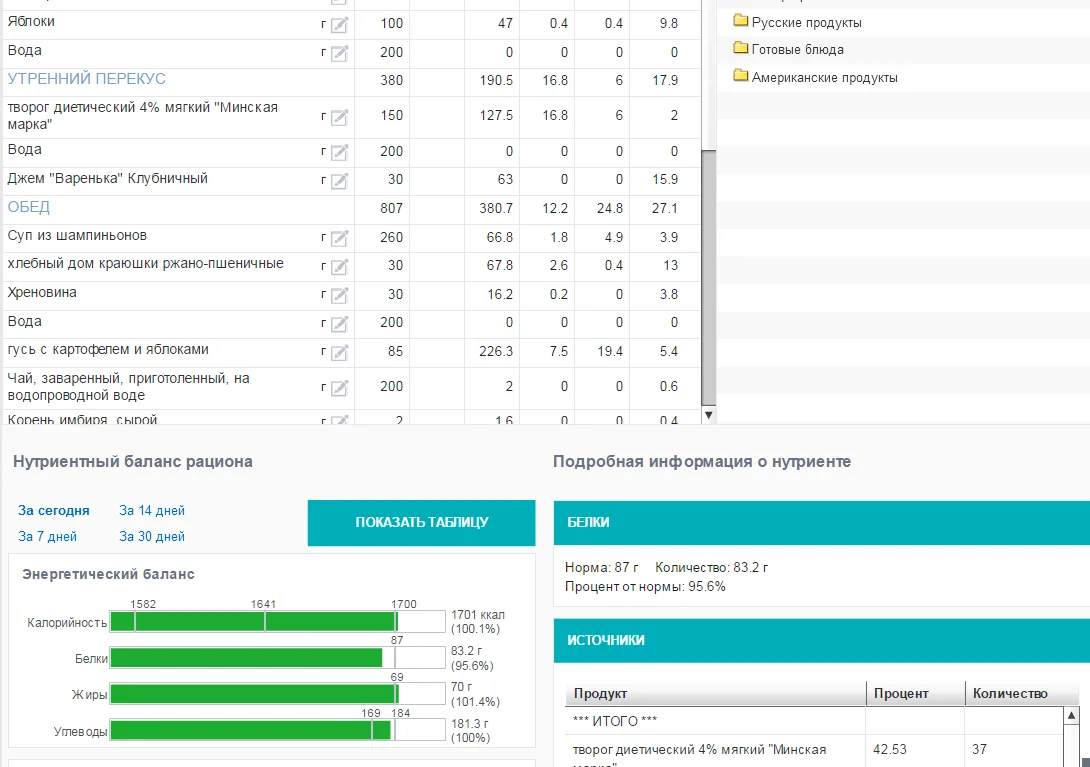The width and height of the screenshot is (1090, 767).
Task: Click the Яблоки product name
Action: [x=31, y=22]
